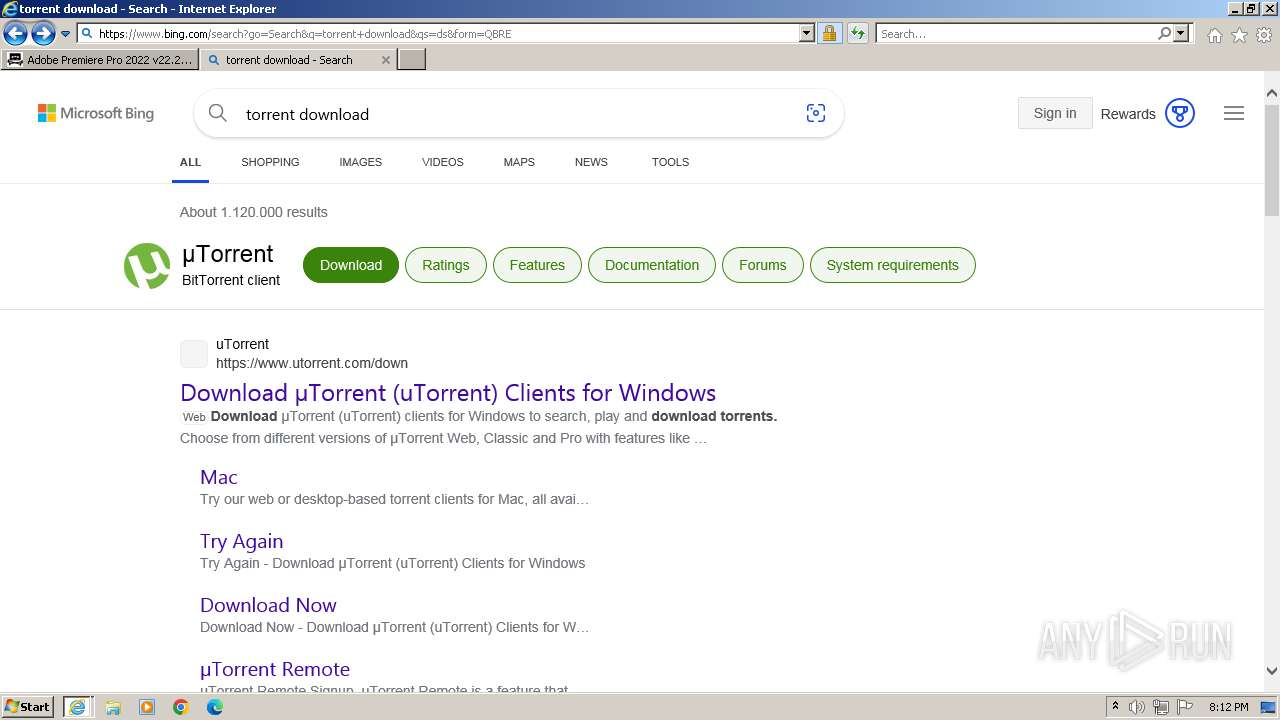The width and height of the screenshot is (1280, 720).
Task: Click the Documentation pill button
Action: pyautogui.click(x=652, y=265)
